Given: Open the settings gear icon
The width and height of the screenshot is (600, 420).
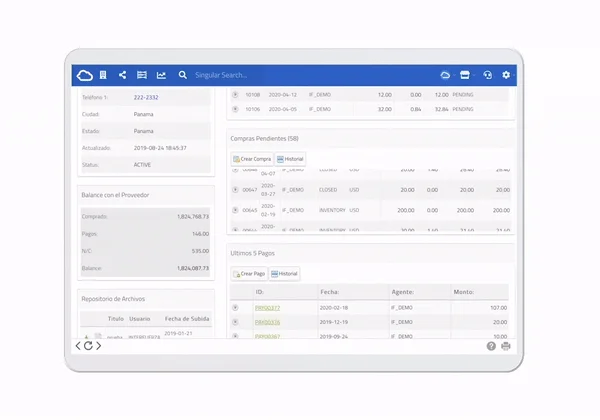Looking at the screenshot, I should [506, 75].
